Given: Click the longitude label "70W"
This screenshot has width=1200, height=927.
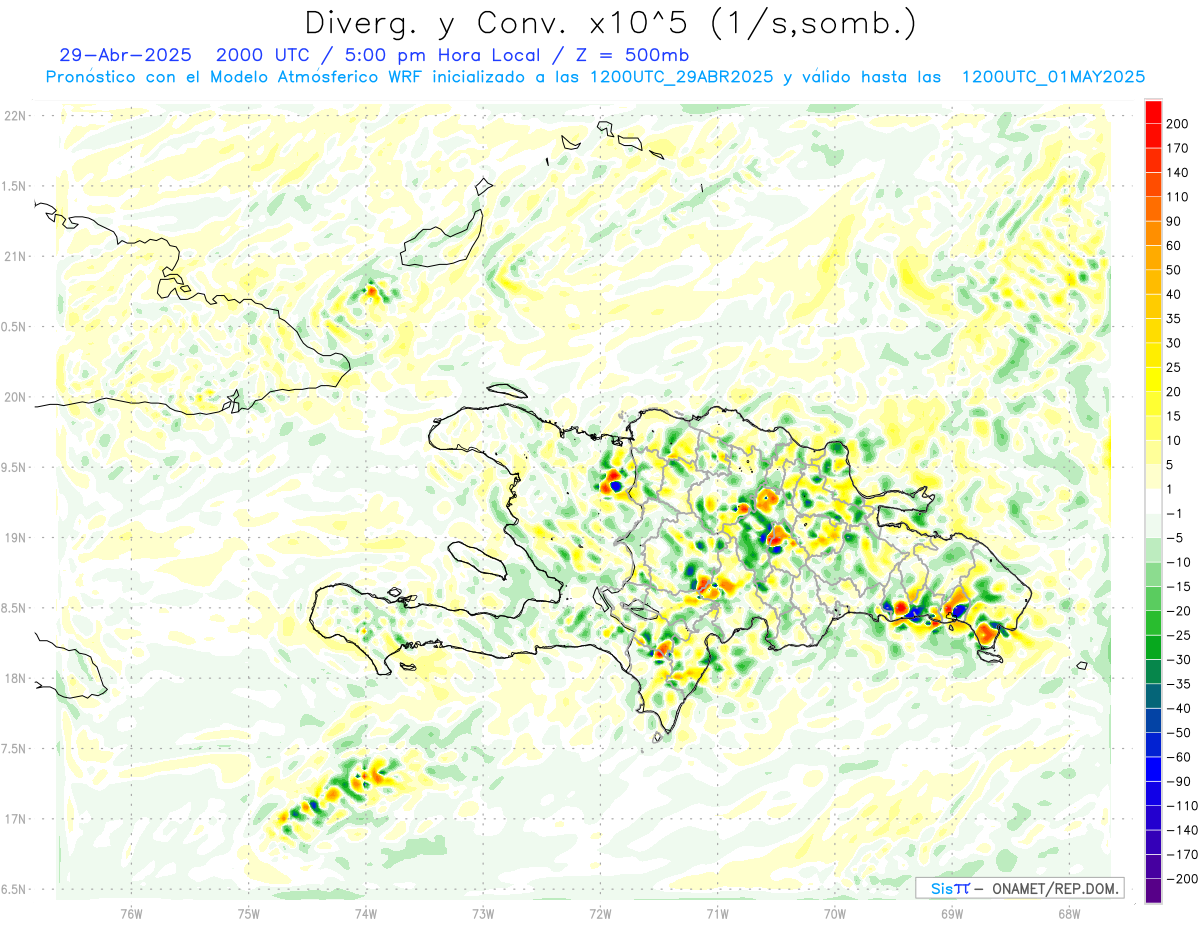Looking at the screenshot, I should pos(835,914).
